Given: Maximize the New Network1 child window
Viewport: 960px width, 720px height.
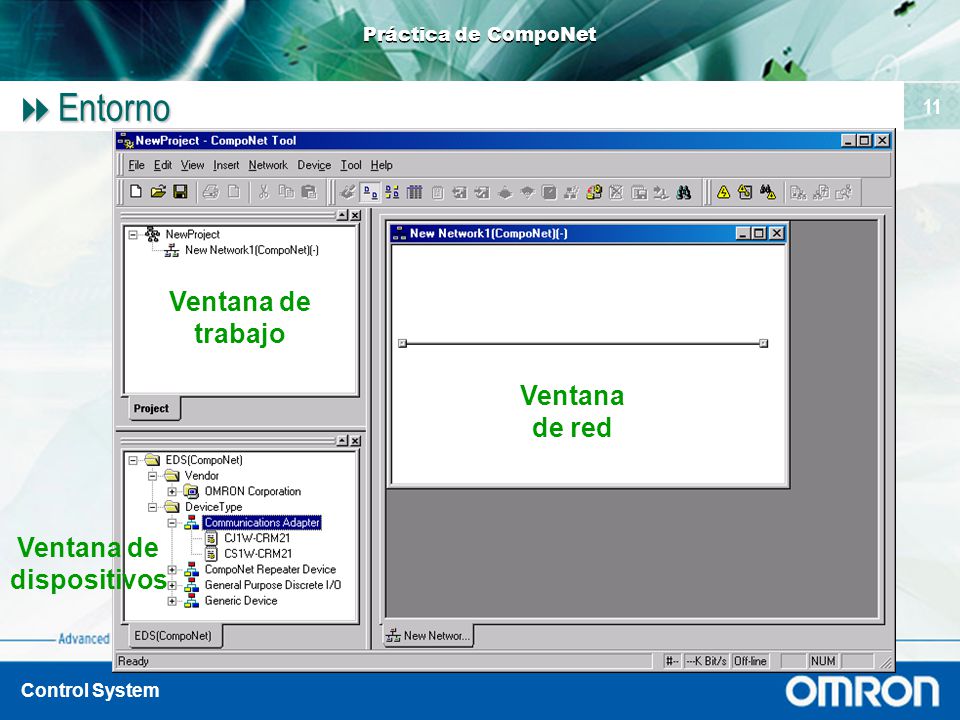Looking at the screenshot, I should (x=759, y=233).
